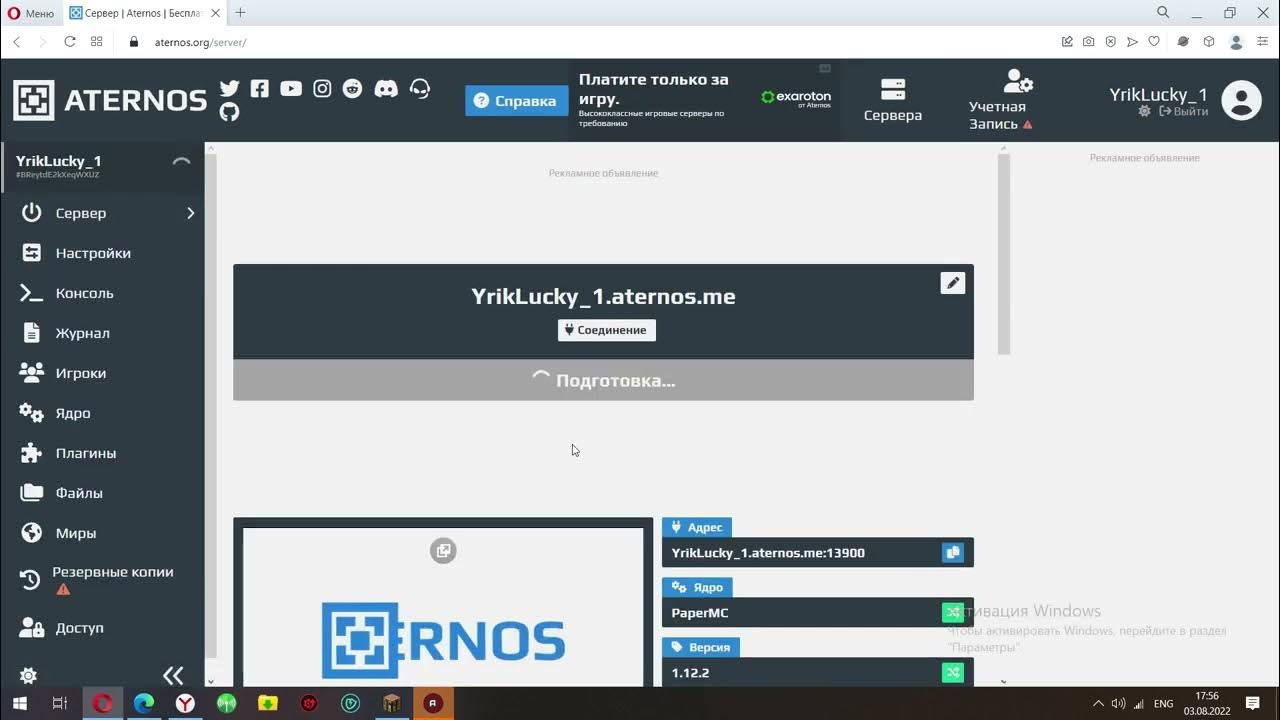The height and width of the screenshot is (720, 1280).
Task: Click the user avatar icon
Action: pos(1241,100)
